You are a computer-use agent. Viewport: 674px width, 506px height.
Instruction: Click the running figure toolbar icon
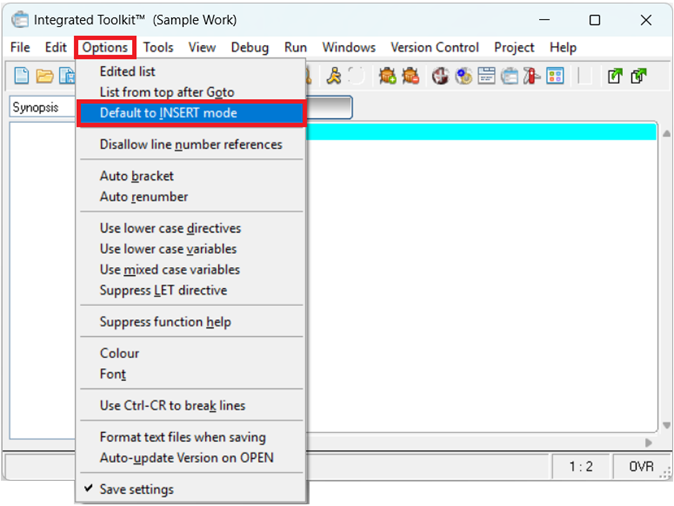pyautogui.click(x=334, y=76)
